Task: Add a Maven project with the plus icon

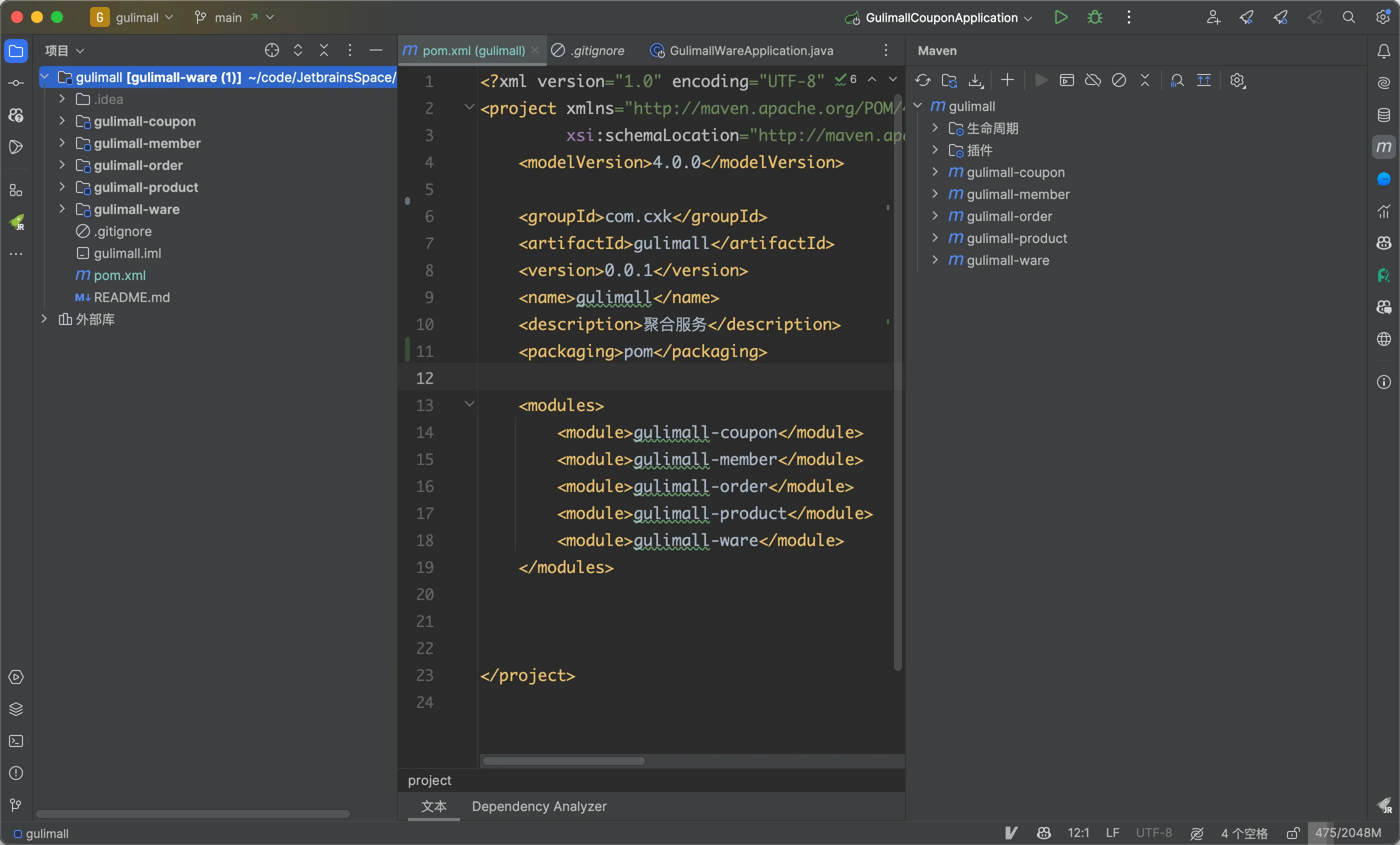Action: coord(1007,80)
